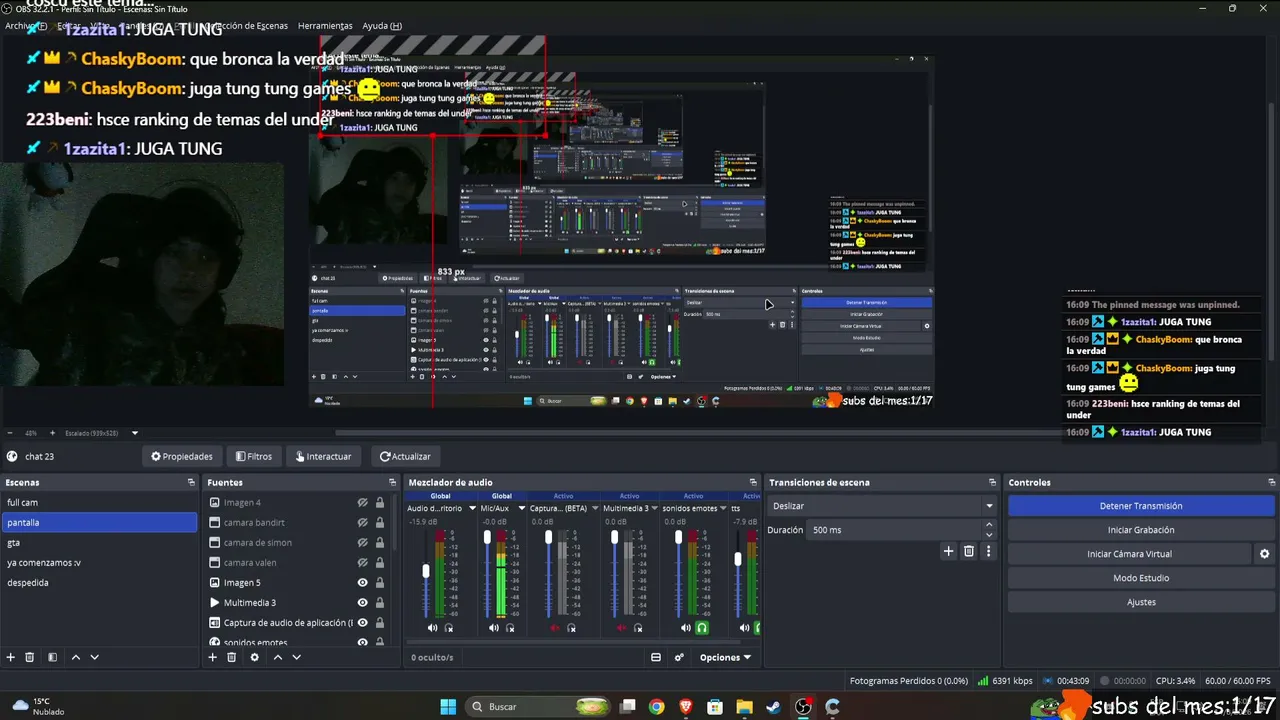Undock the Mezclador de audio panel
Image resolution: width=1280 pixels, height=720 pixels.
pyautogui.click(x=753, y=482)
